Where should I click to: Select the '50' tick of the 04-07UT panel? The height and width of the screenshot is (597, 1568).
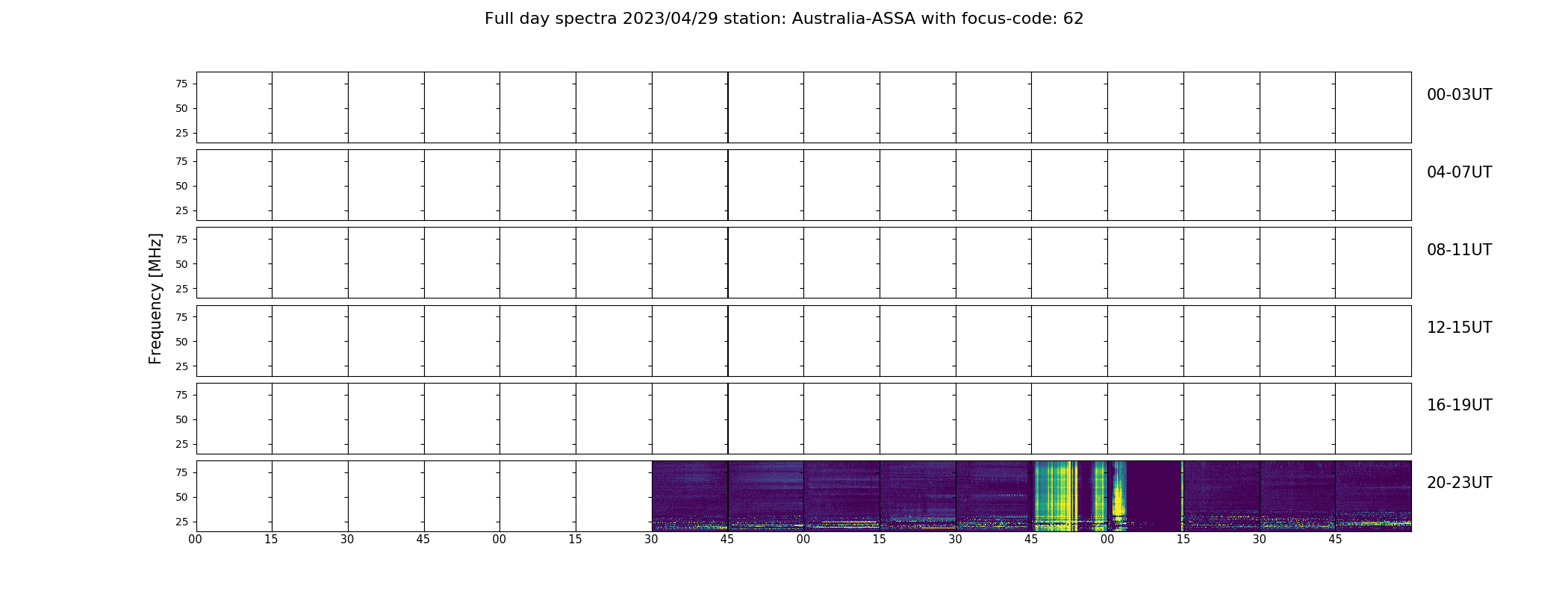pos(181,186)
